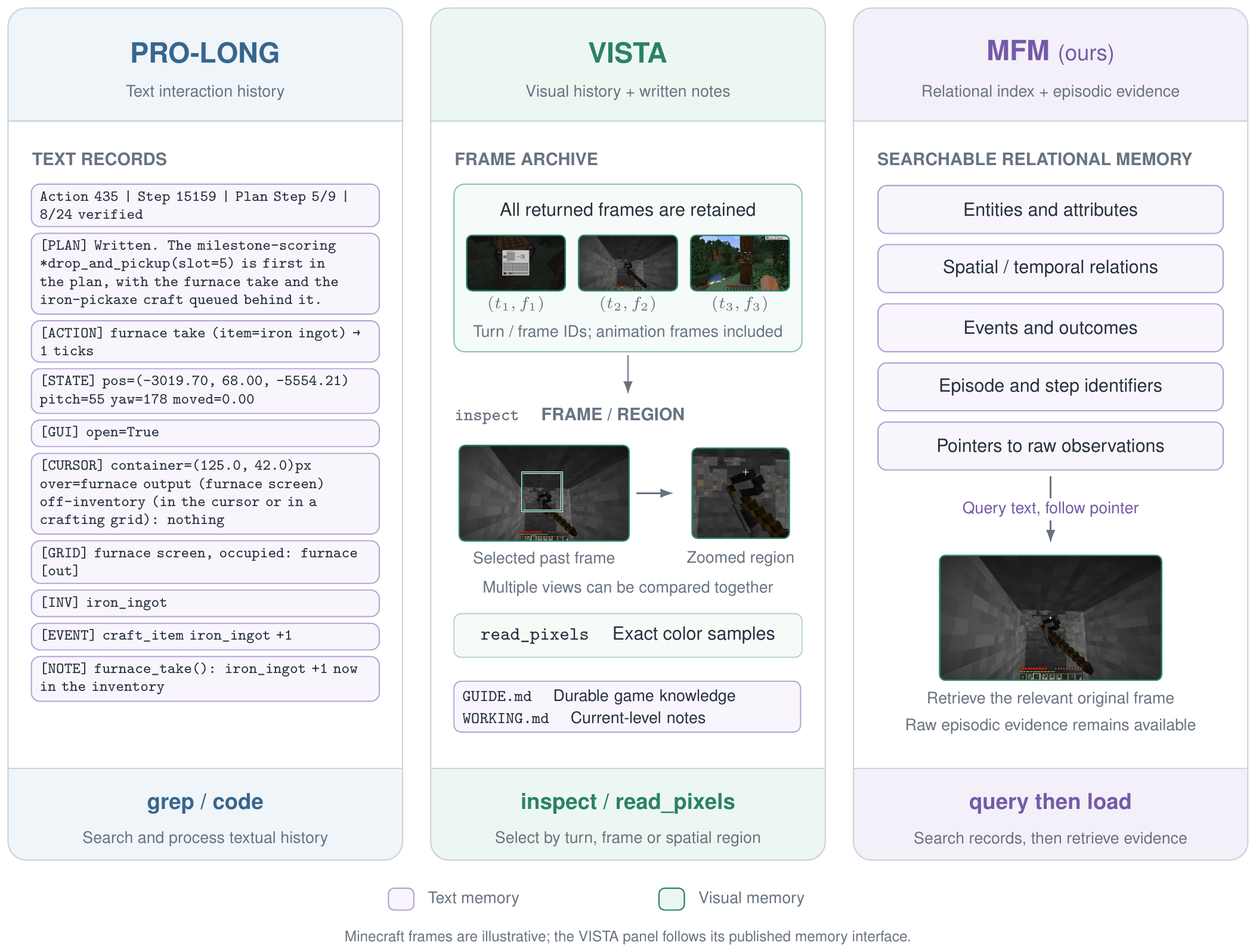Click the forest frame thumbnail labeled (t3, f3)
Screen dimensions: 1256x952
pos(740,263)
